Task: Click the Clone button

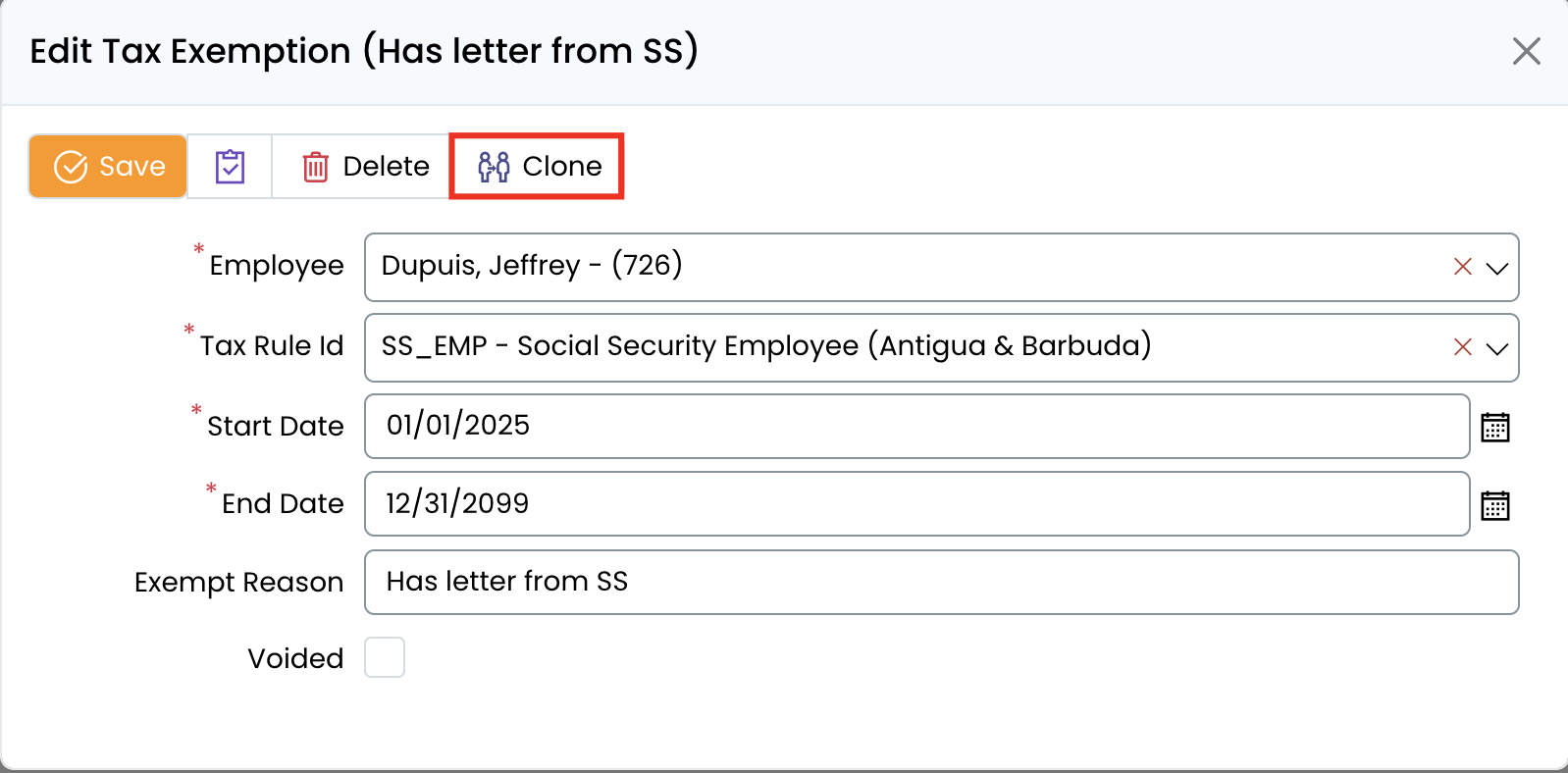Action: 538,167
